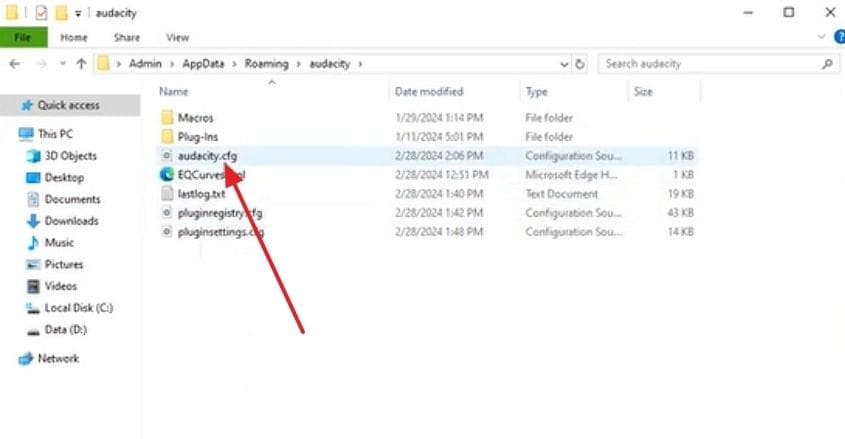Click the Plug-Ins folder name
845x439 pixels.
198,137
